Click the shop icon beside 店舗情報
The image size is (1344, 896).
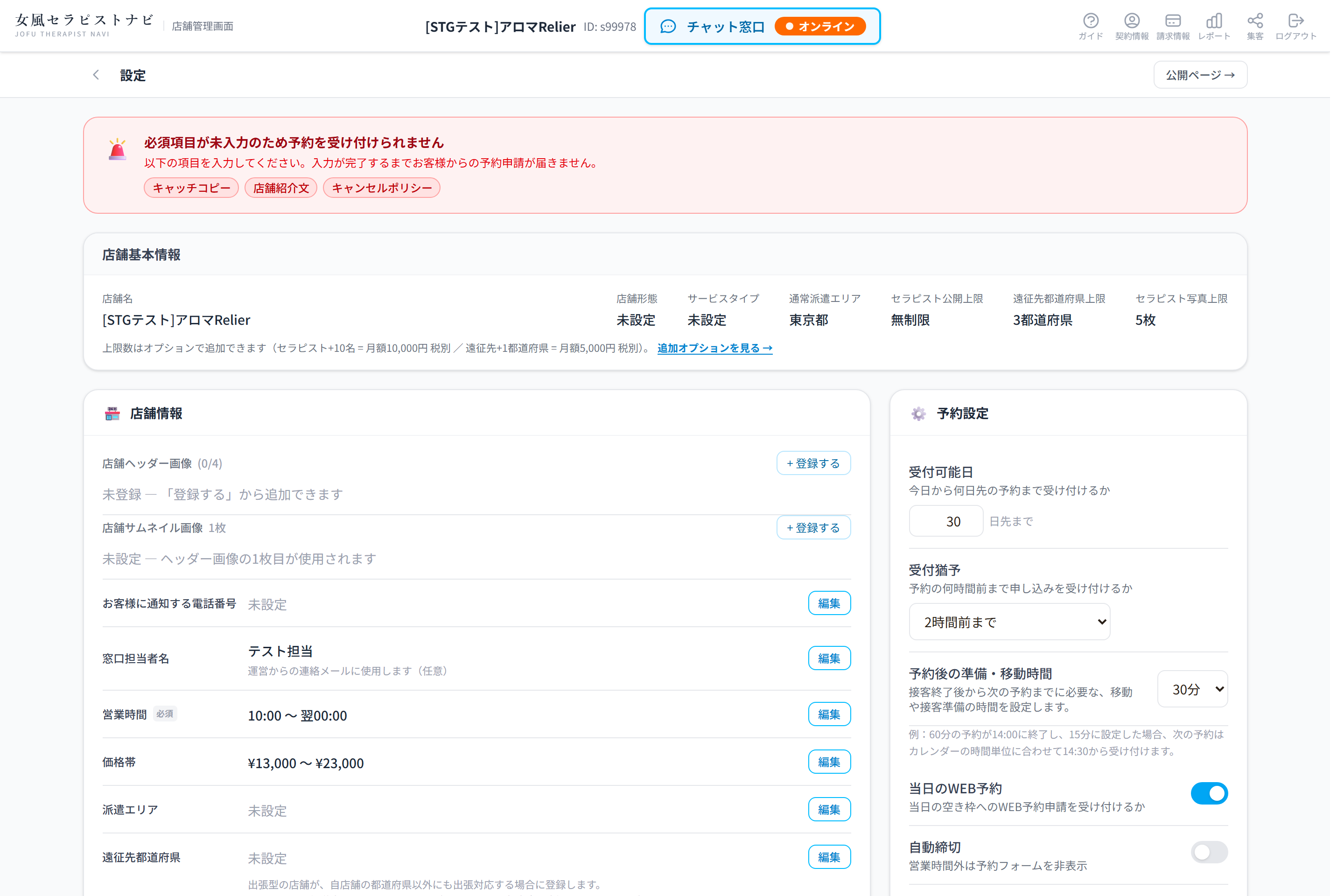[113, 418]
